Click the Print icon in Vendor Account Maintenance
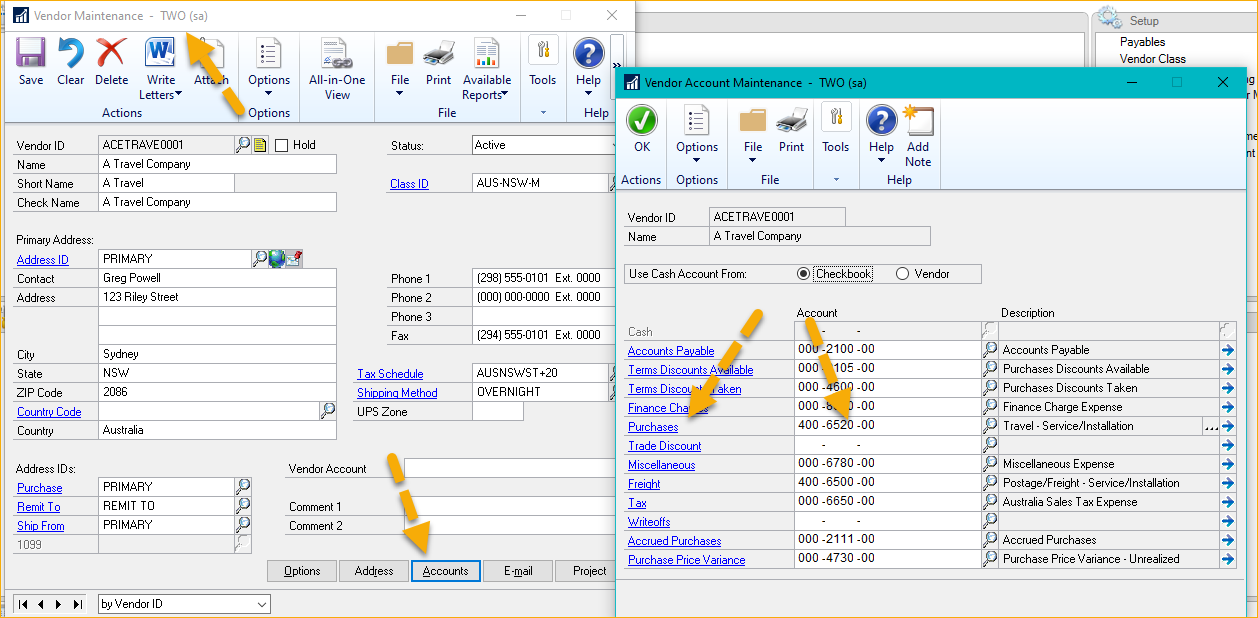The image size is (1258, 618). pyautogui.click(x=791, y=128)
